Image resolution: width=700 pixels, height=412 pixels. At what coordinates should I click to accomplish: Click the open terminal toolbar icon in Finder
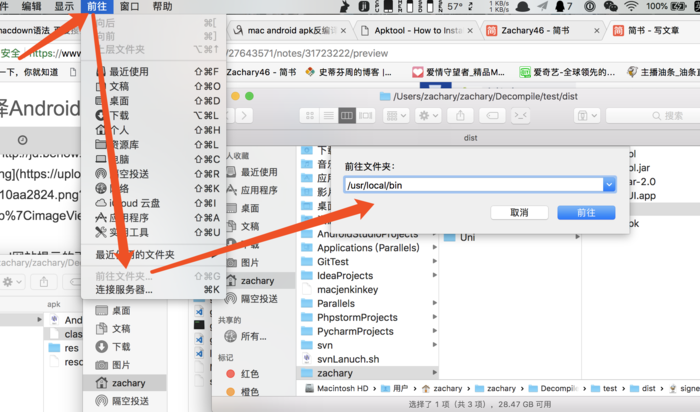pos(521,116)
